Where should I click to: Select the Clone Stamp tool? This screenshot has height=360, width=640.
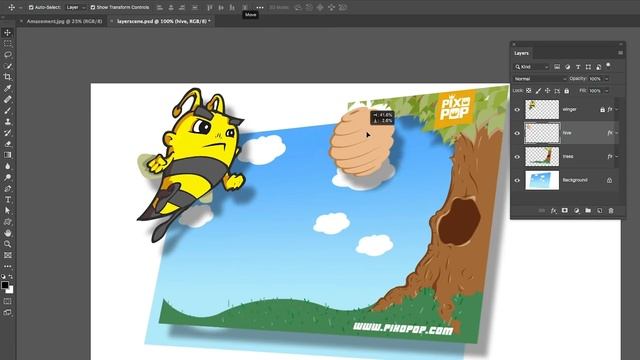click(7, 122)
